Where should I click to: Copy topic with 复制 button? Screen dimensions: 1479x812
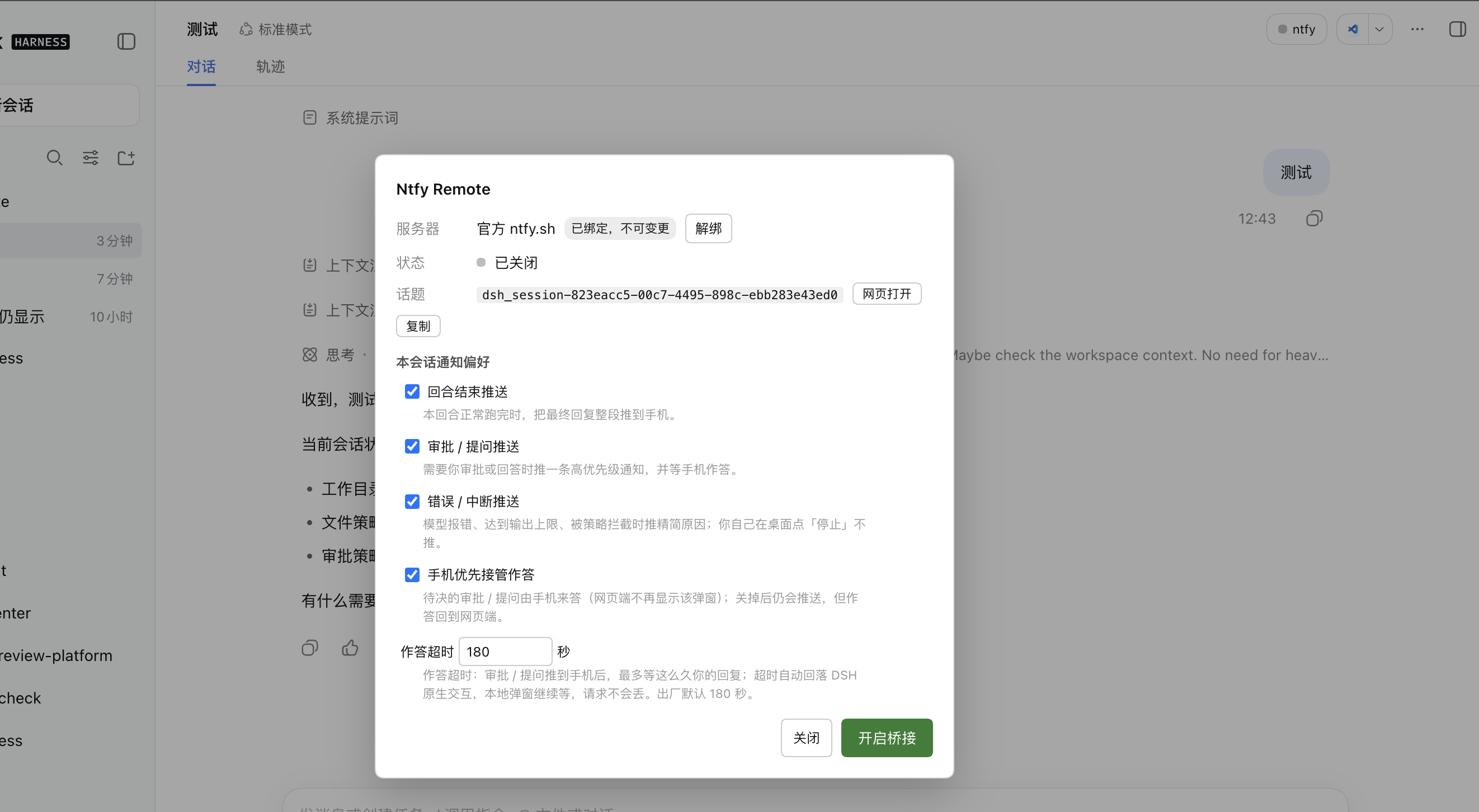[418, 326]
